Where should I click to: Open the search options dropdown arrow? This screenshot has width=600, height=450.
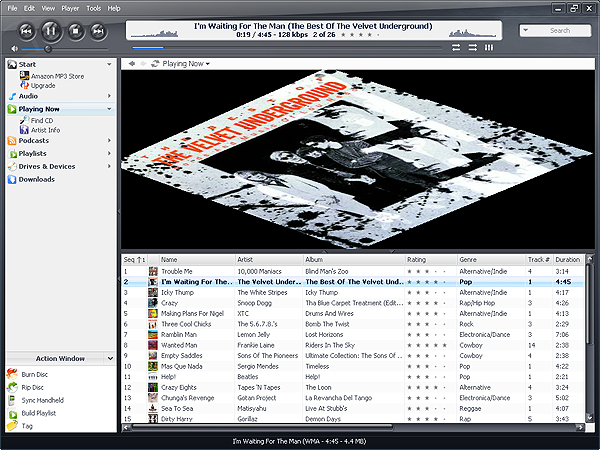(525, 30)
